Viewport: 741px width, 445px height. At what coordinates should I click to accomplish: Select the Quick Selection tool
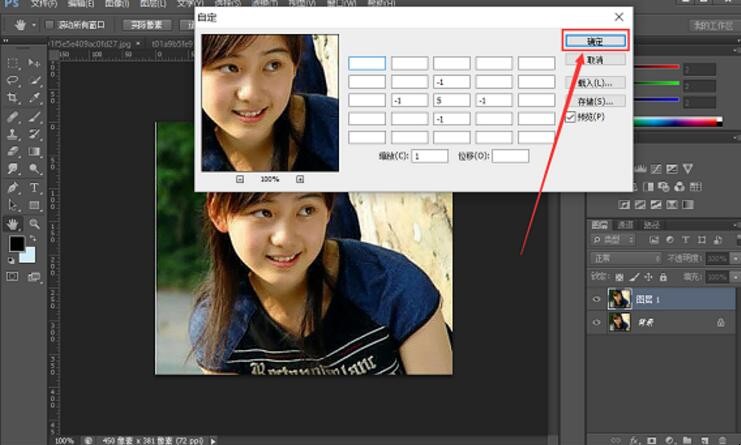tap(34, 80)
